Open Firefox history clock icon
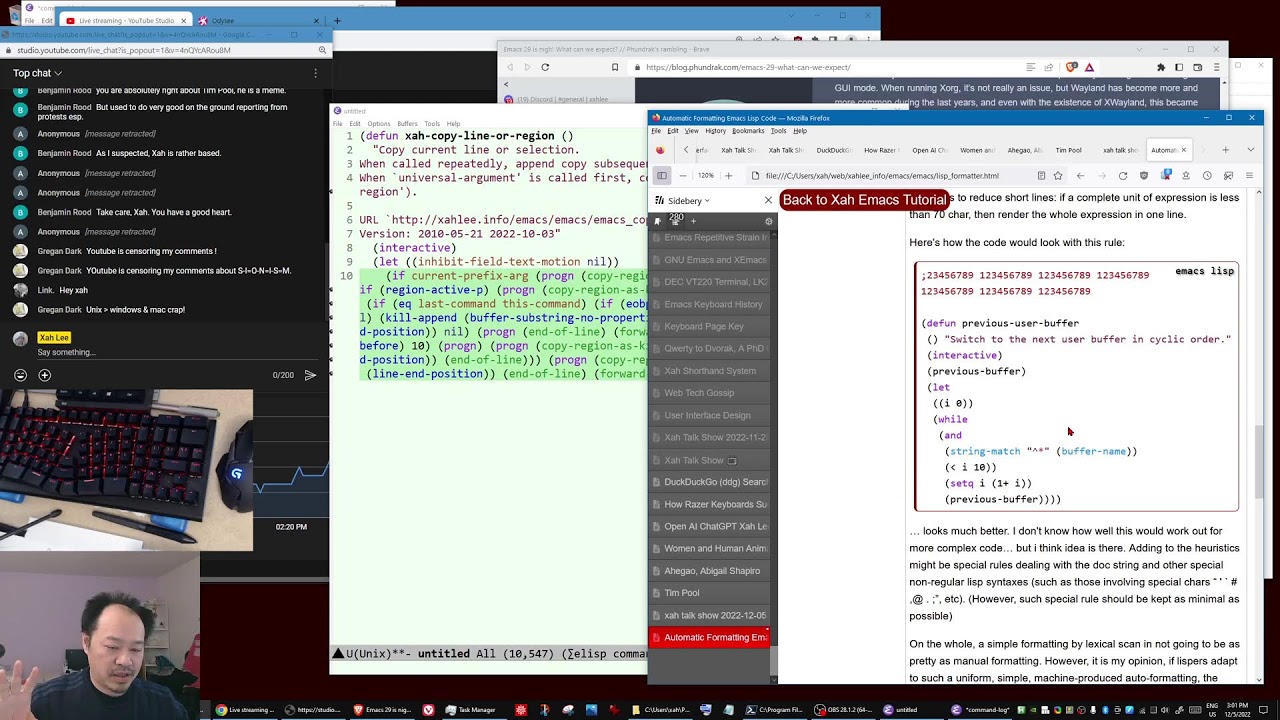Viewport: 1280px width, 720px height. click(x=1207, y=176)
